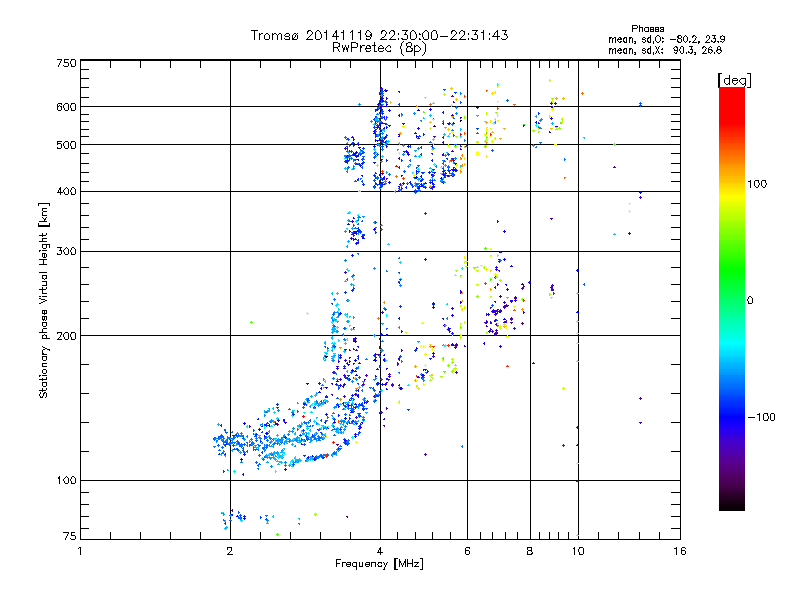The height and width of the screenshot is (600, 800).
Task: Click the 'RwPretec (8p)' subtitle
Action: pyautogui.click(x=379, y=48)
